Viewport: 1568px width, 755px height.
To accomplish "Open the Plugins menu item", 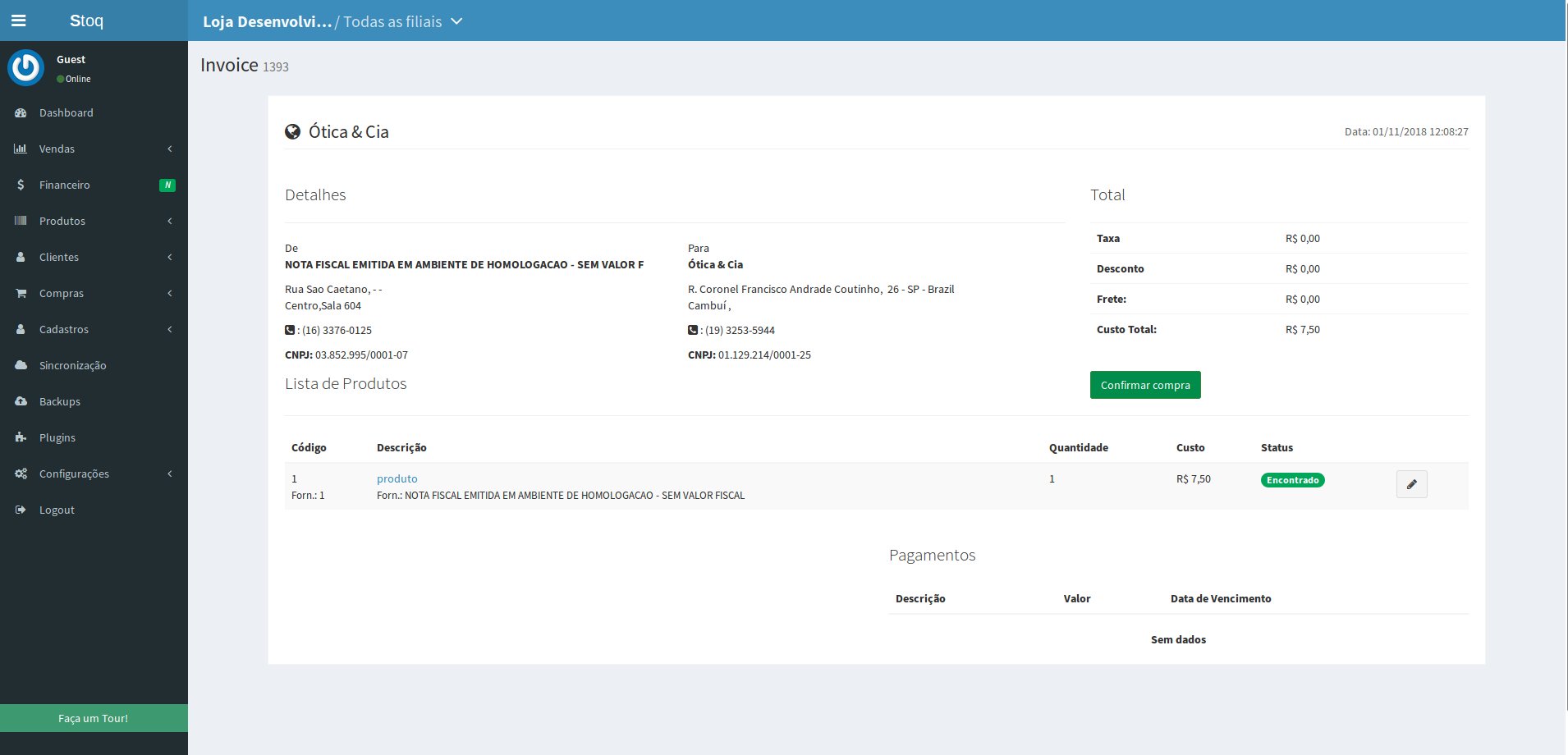I will pos(94,437).
